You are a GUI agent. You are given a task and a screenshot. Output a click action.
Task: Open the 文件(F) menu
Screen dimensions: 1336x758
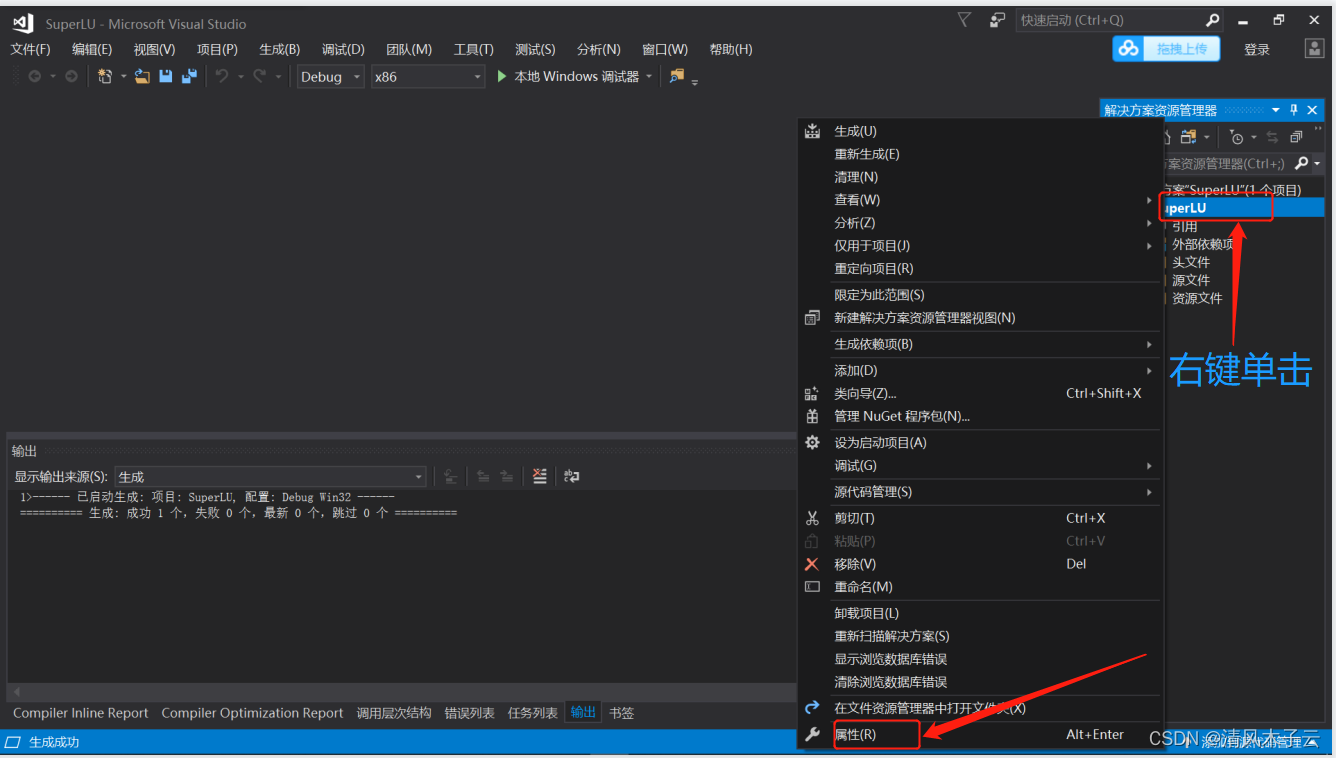click(30, 49)
